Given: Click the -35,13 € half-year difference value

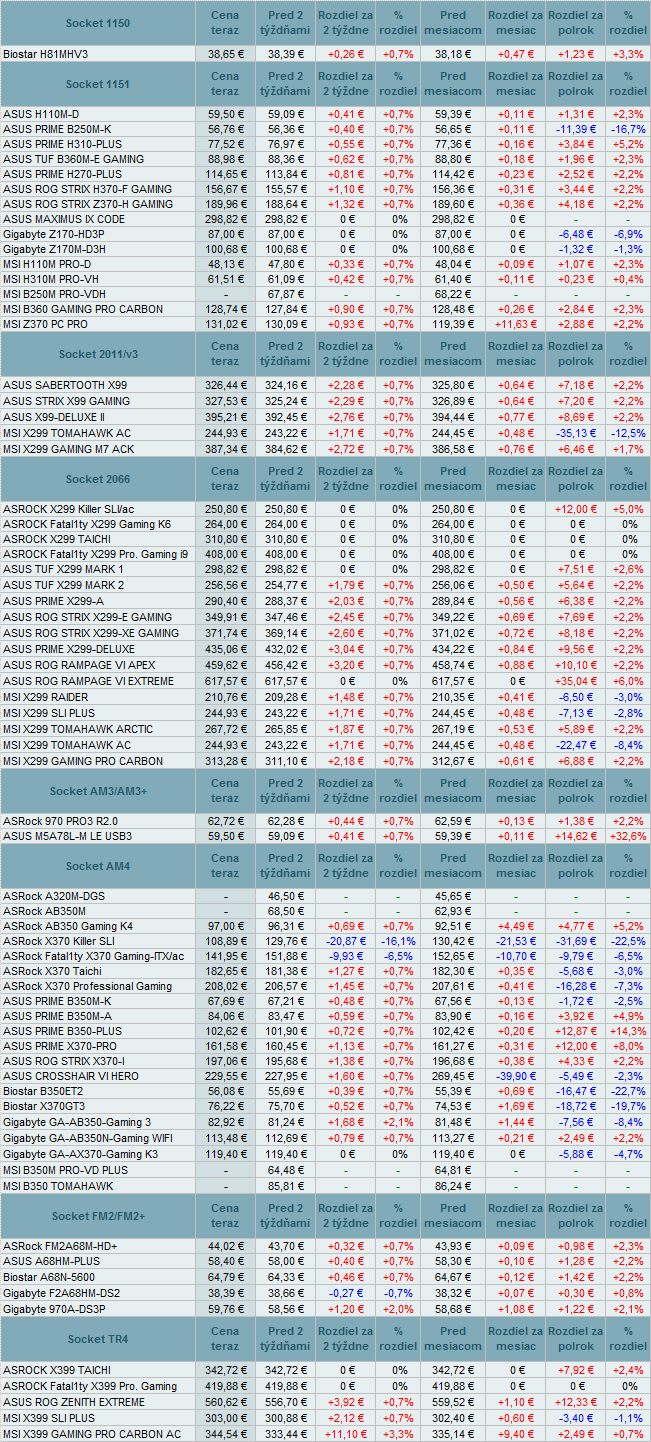Looking at the screenshot, I should point(576,432).
